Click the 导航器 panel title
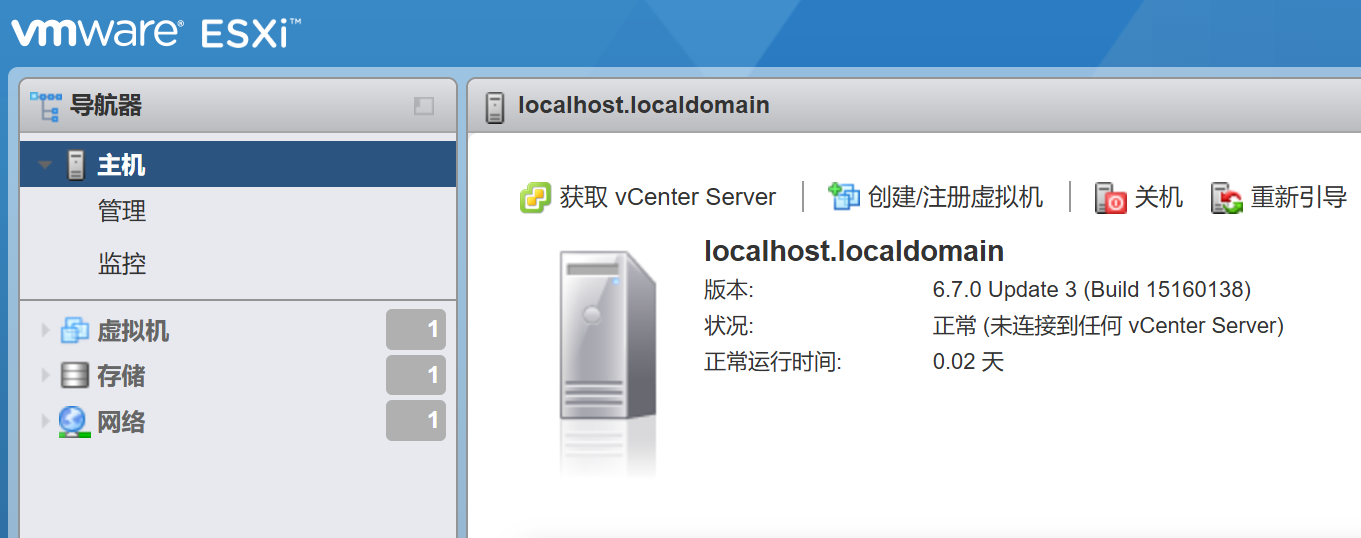Image resolution: width=1361 pixels, height=538 pixels. point(106,105)
